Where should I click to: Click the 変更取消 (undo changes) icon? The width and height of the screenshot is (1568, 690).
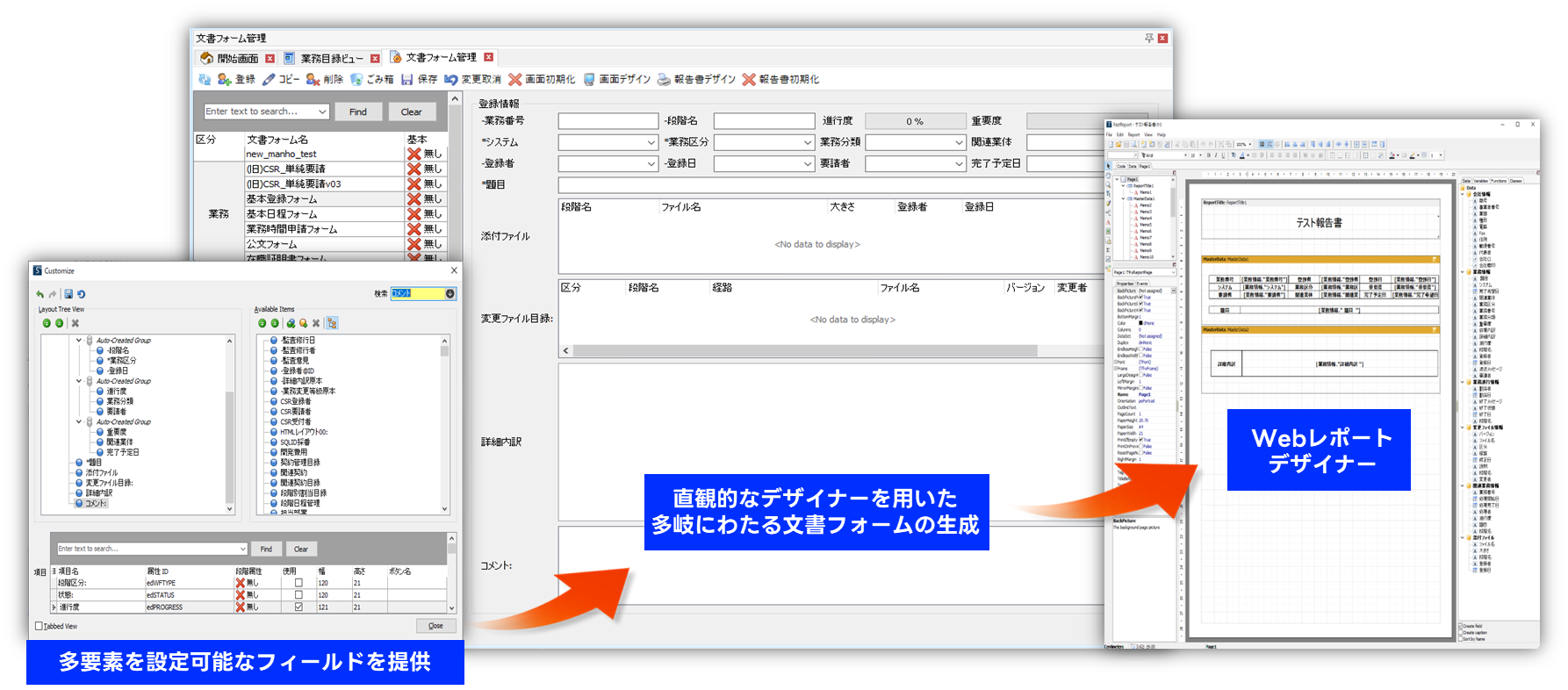(x=451, y=79)
